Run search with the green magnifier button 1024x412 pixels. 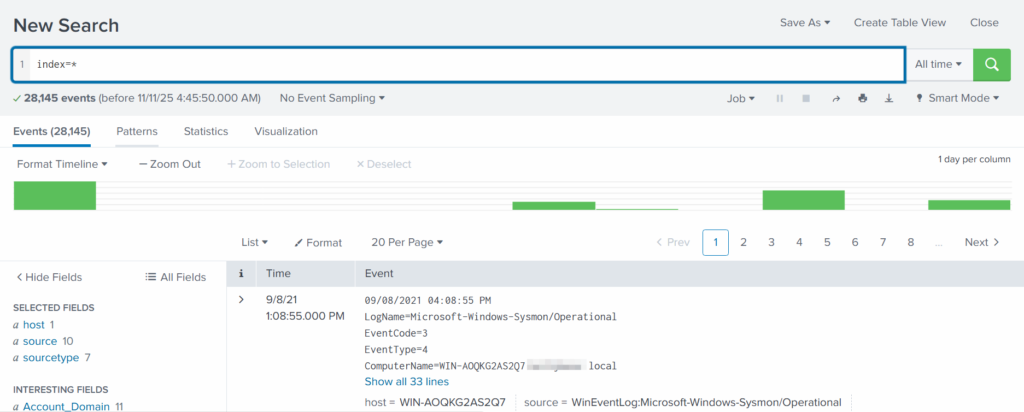[991, 65]
